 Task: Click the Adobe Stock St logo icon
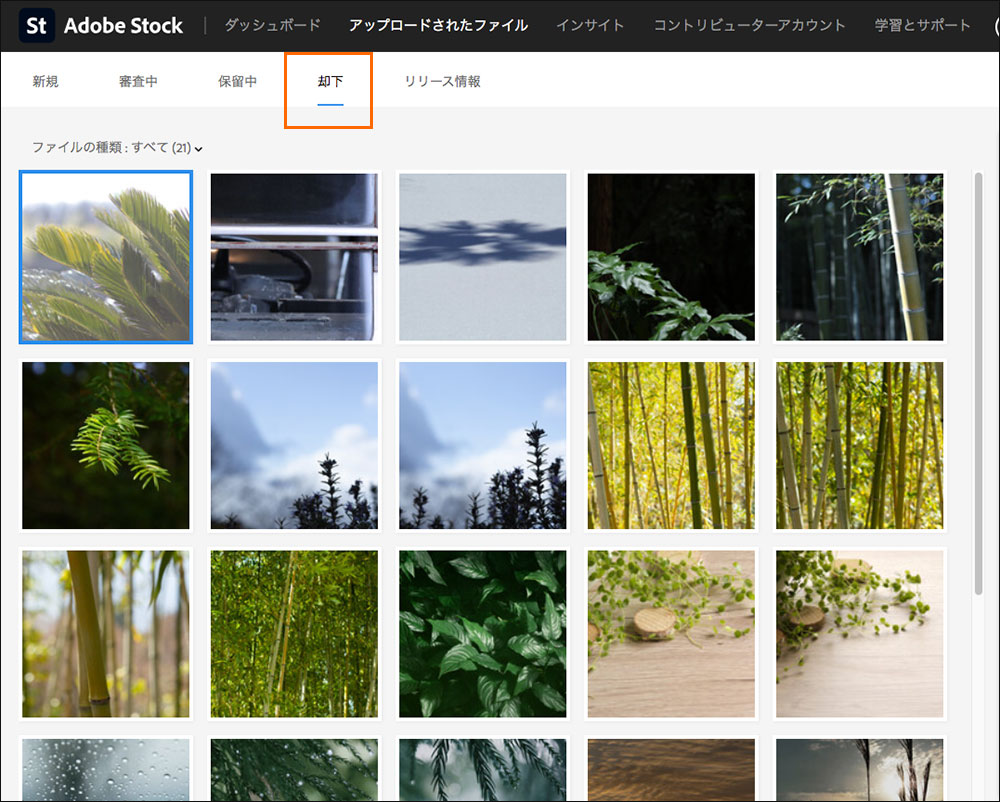(x=37, y=25)
